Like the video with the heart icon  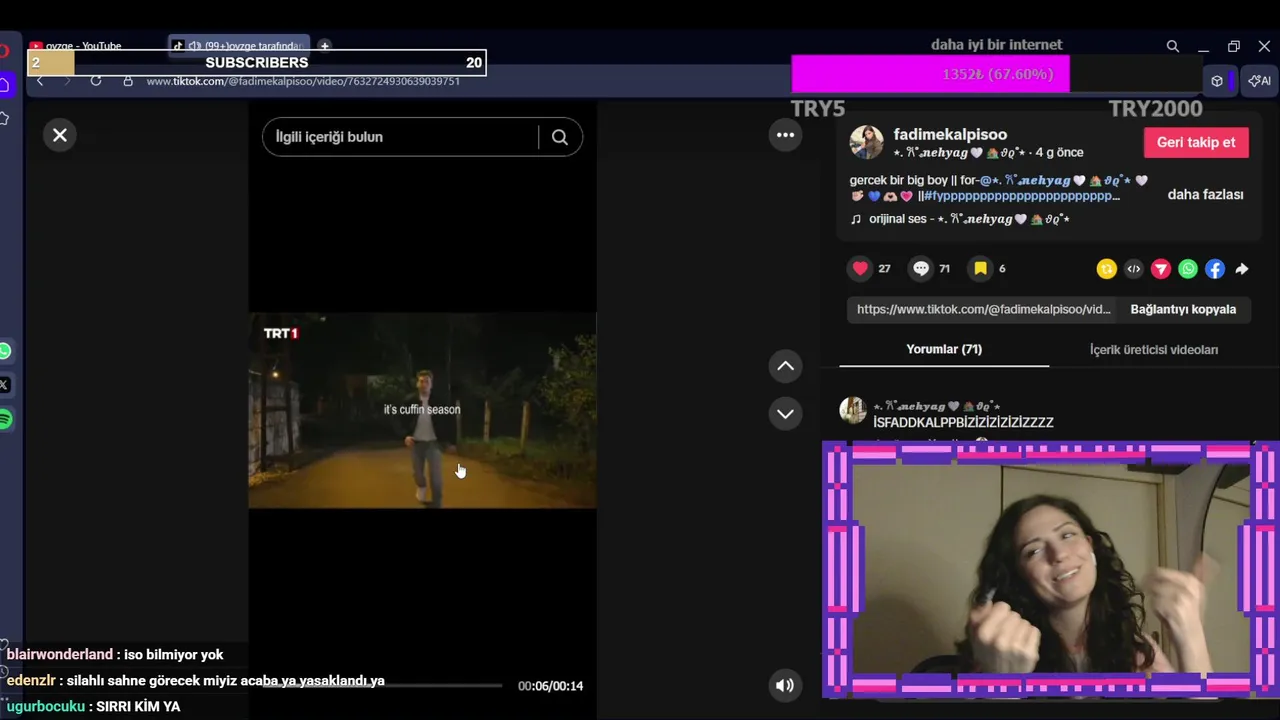click(x=860, y=268)
